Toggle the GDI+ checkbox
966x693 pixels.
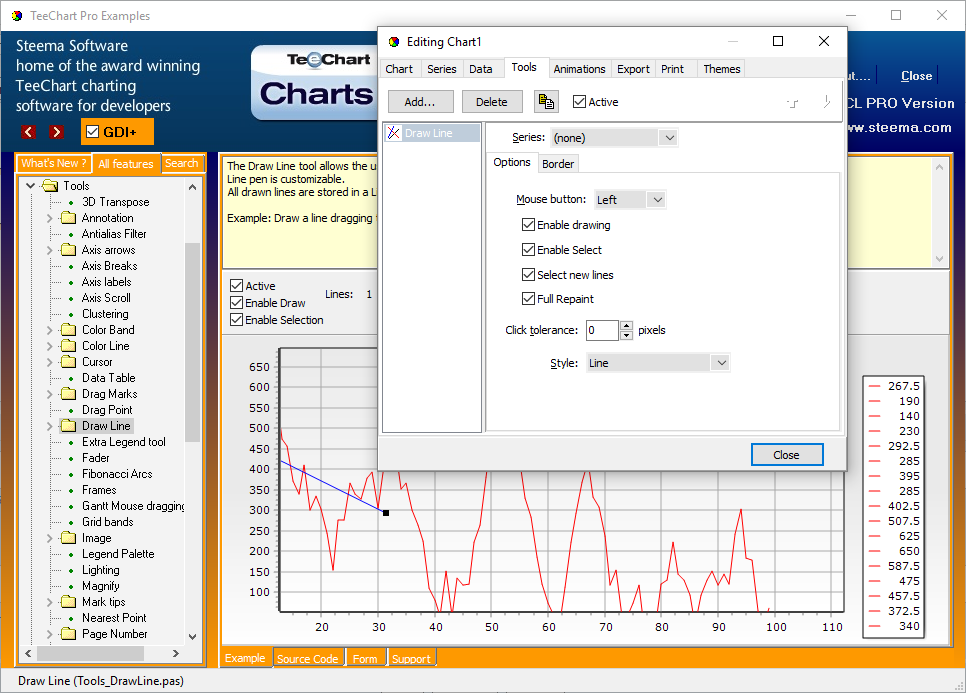tap(92, 131)
